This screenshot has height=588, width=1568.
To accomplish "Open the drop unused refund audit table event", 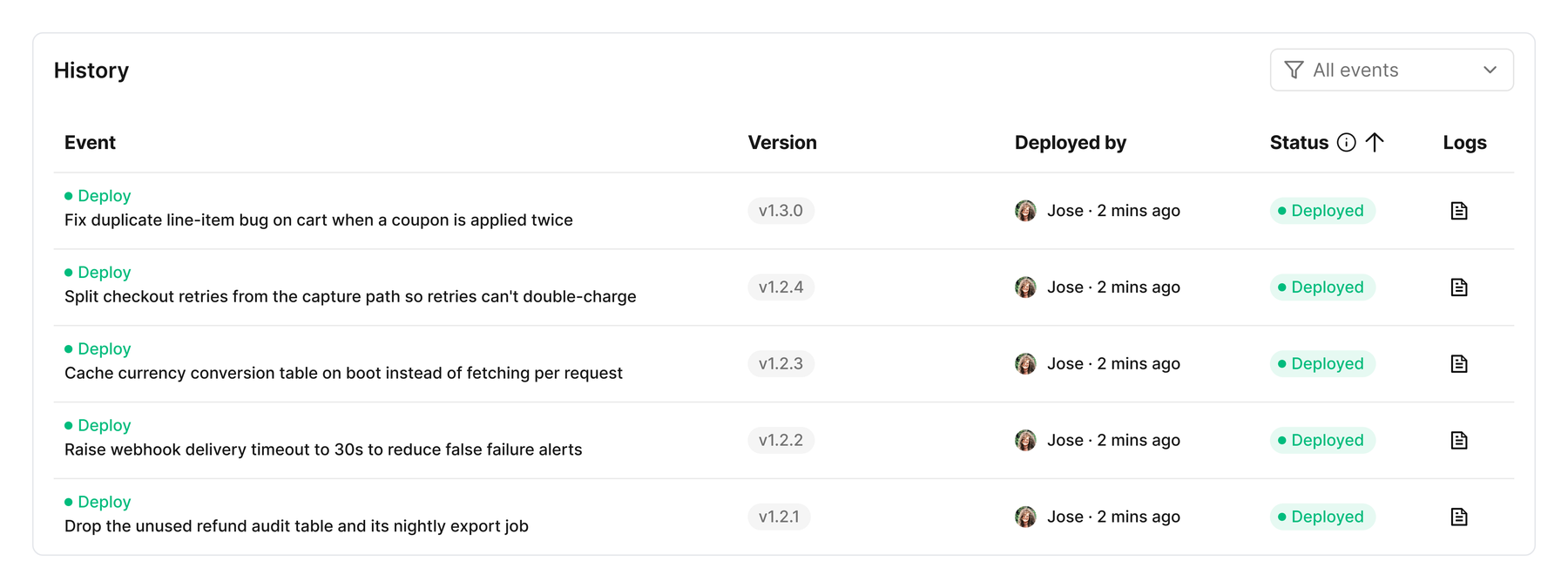I will coord(296,527).
